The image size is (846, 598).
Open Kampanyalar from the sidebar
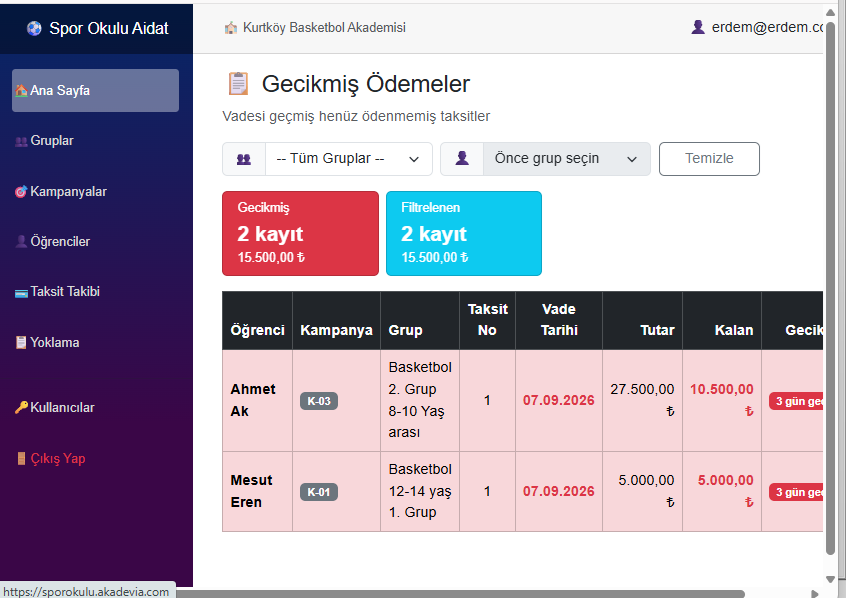[95, 192]
